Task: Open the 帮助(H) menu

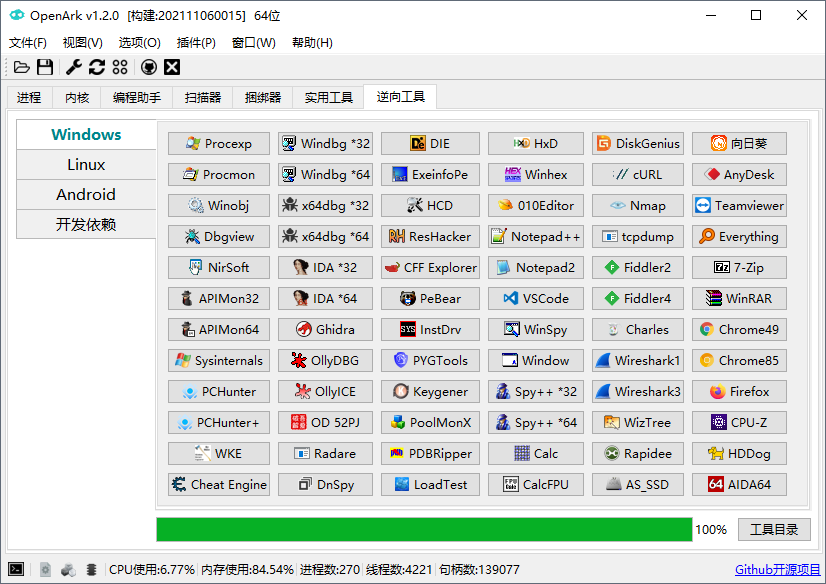Action: (312, 43)
